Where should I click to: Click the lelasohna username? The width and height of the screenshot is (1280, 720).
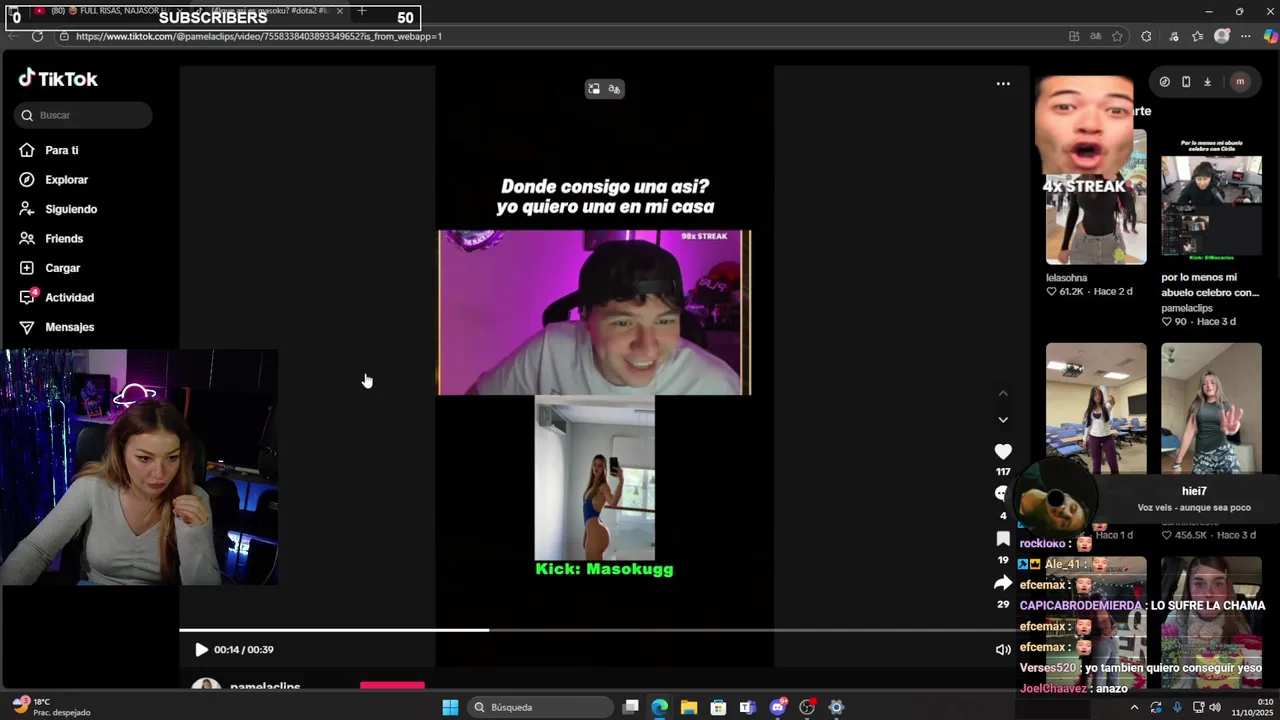pos(1066,278)
